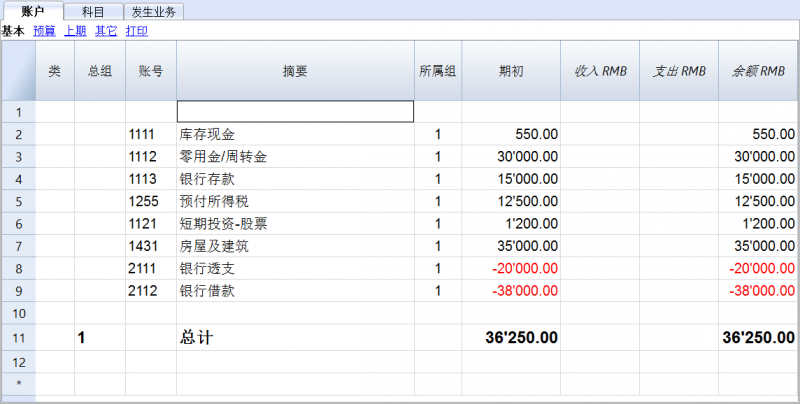800x404 pixels.
Task: Click row header number 11
Action: [x=18, y=338]
